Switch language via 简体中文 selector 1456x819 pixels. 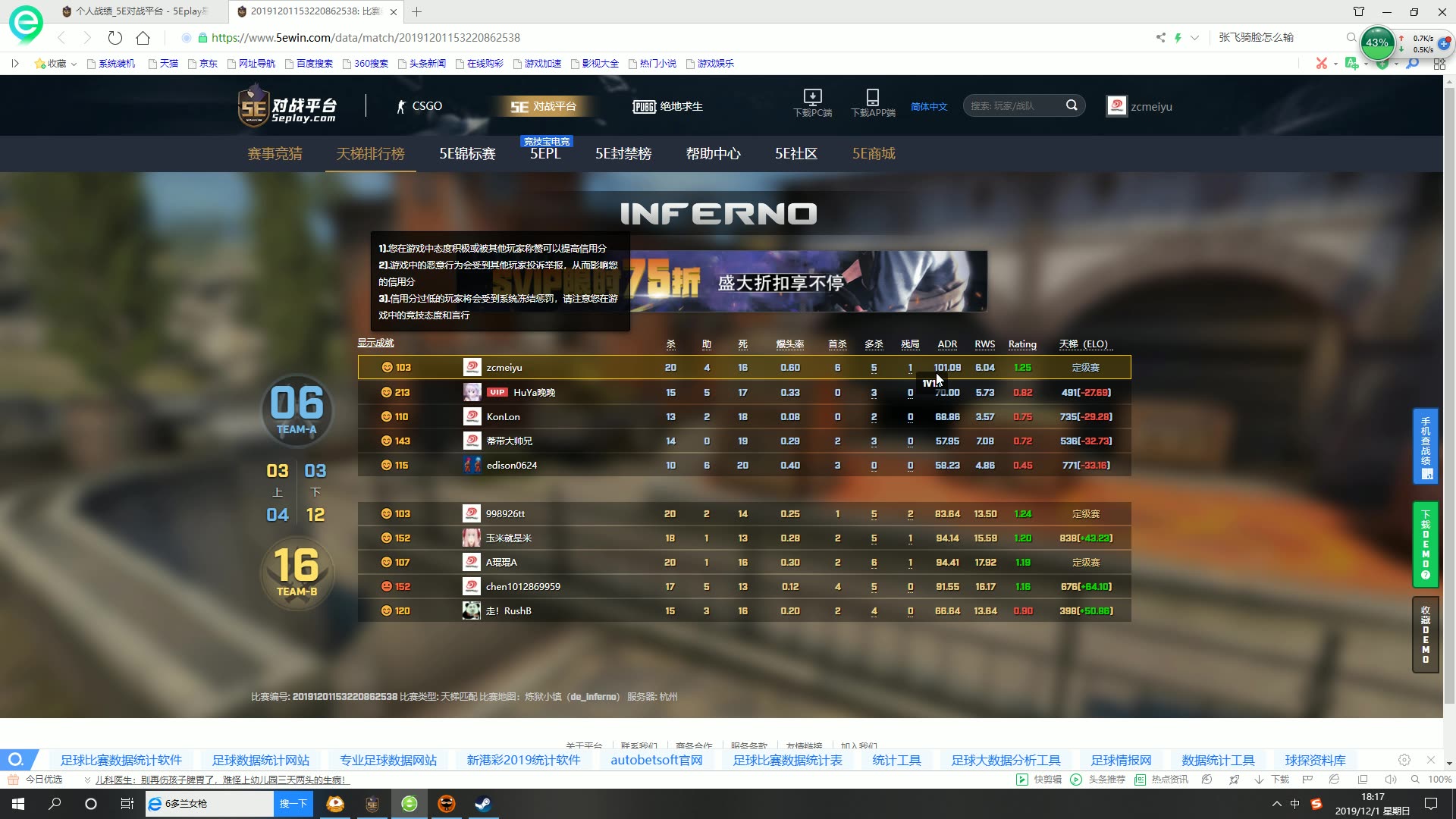[929, 106]
